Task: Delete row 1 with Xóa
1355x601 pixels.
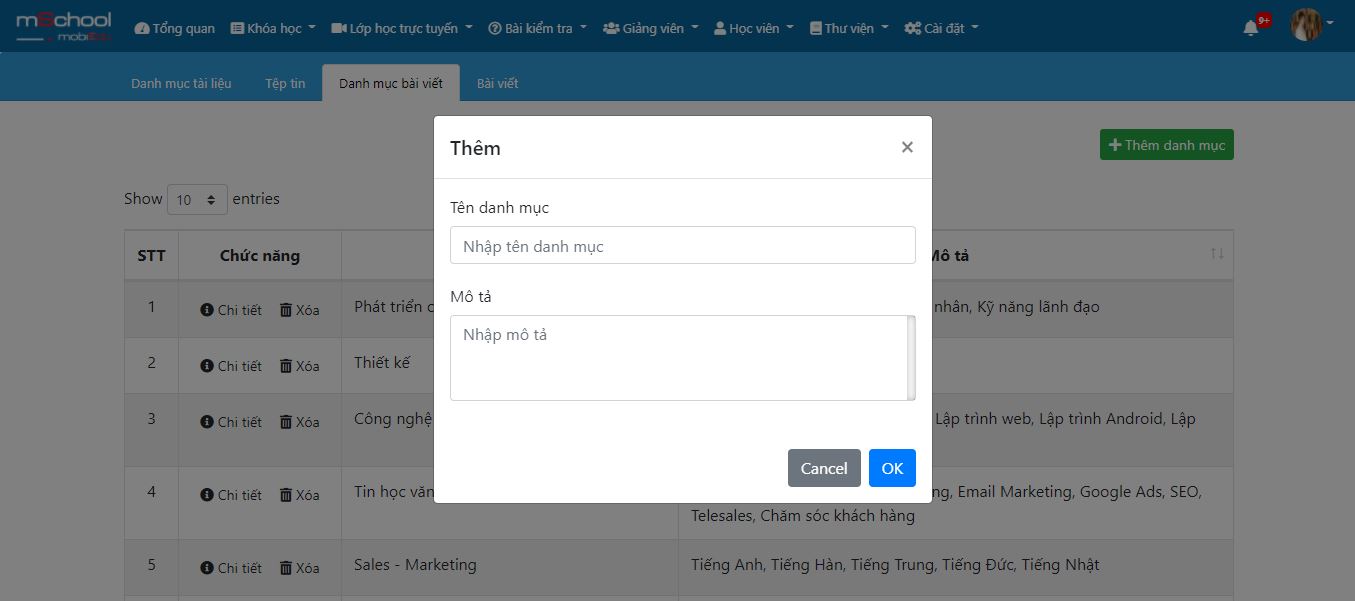Action: click(300, 310)
